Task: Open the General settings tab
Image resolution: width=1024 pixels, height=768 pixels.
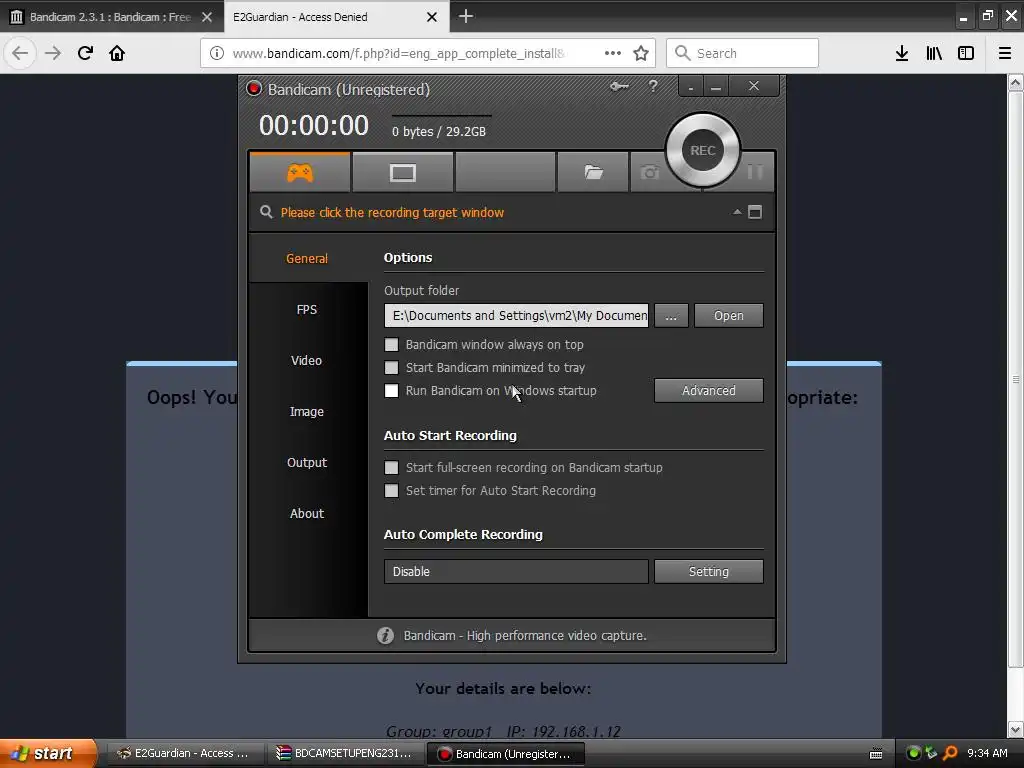Action: 307,258
